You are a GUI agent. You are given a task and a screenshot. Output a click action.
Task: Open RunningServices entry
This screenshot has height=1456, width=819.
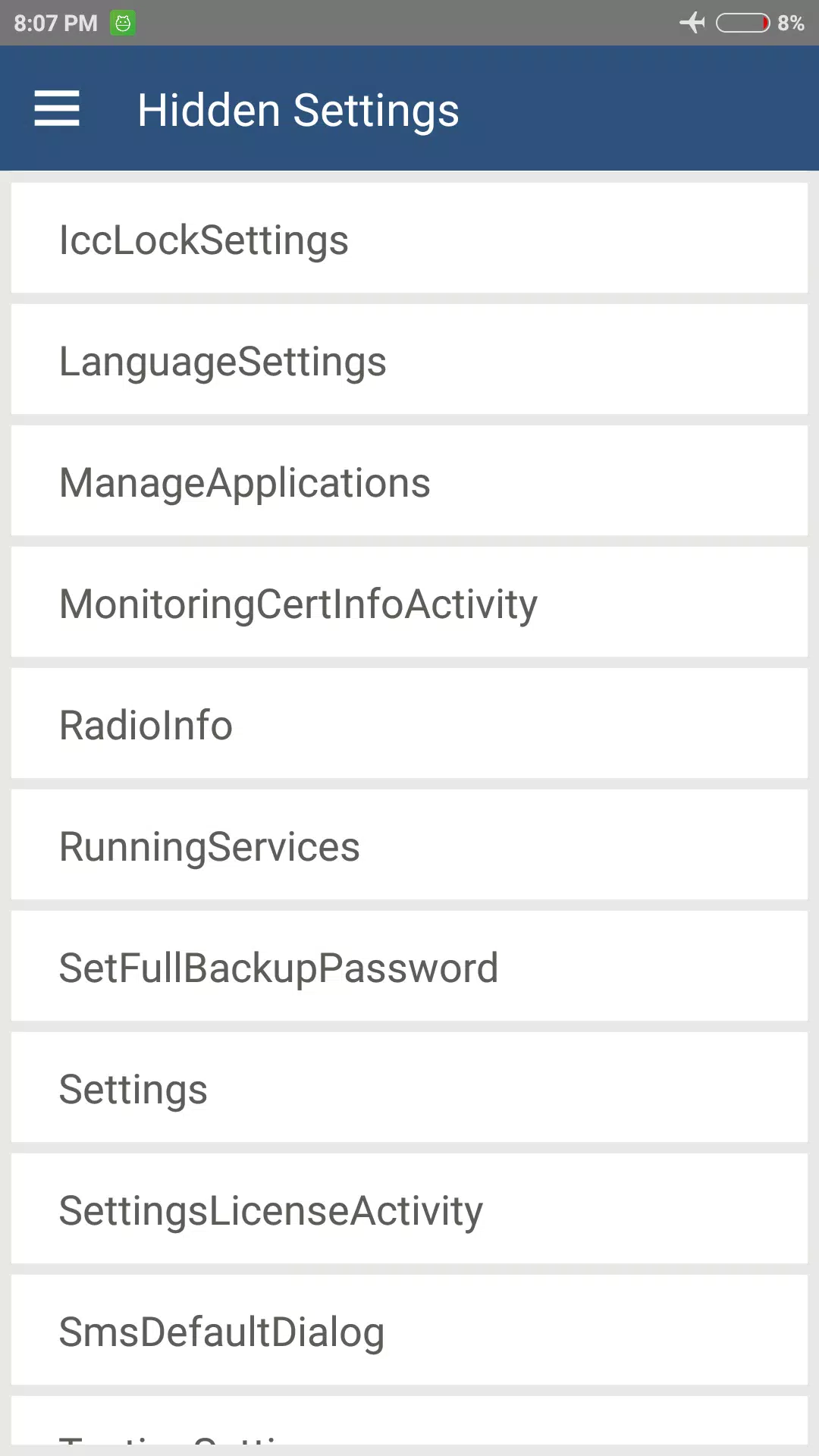point(409,845)
